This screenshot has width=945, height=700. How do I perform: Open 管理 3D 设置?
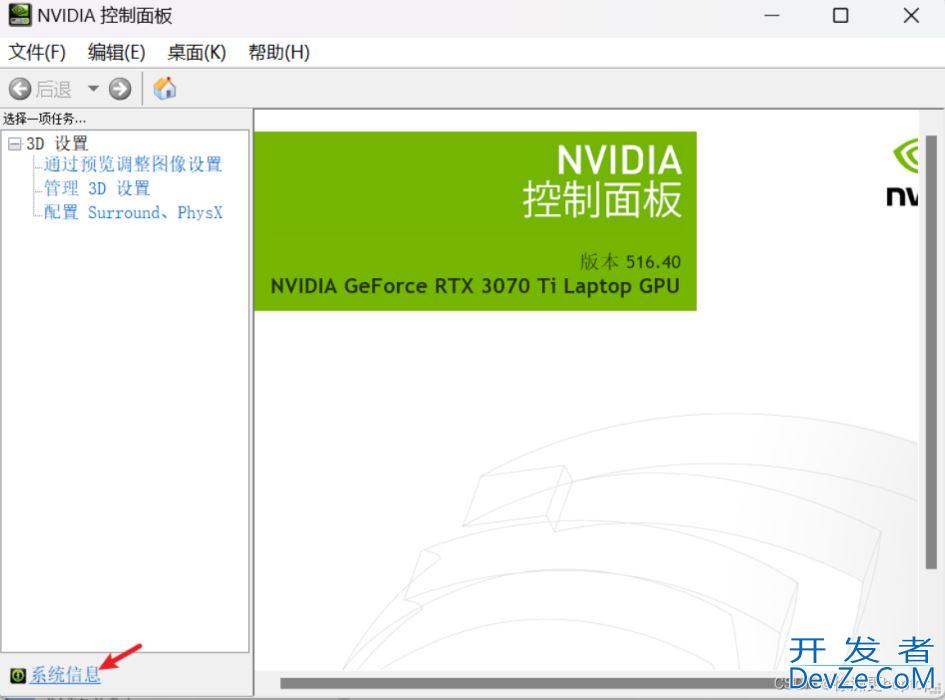click(x=96, y=188)
